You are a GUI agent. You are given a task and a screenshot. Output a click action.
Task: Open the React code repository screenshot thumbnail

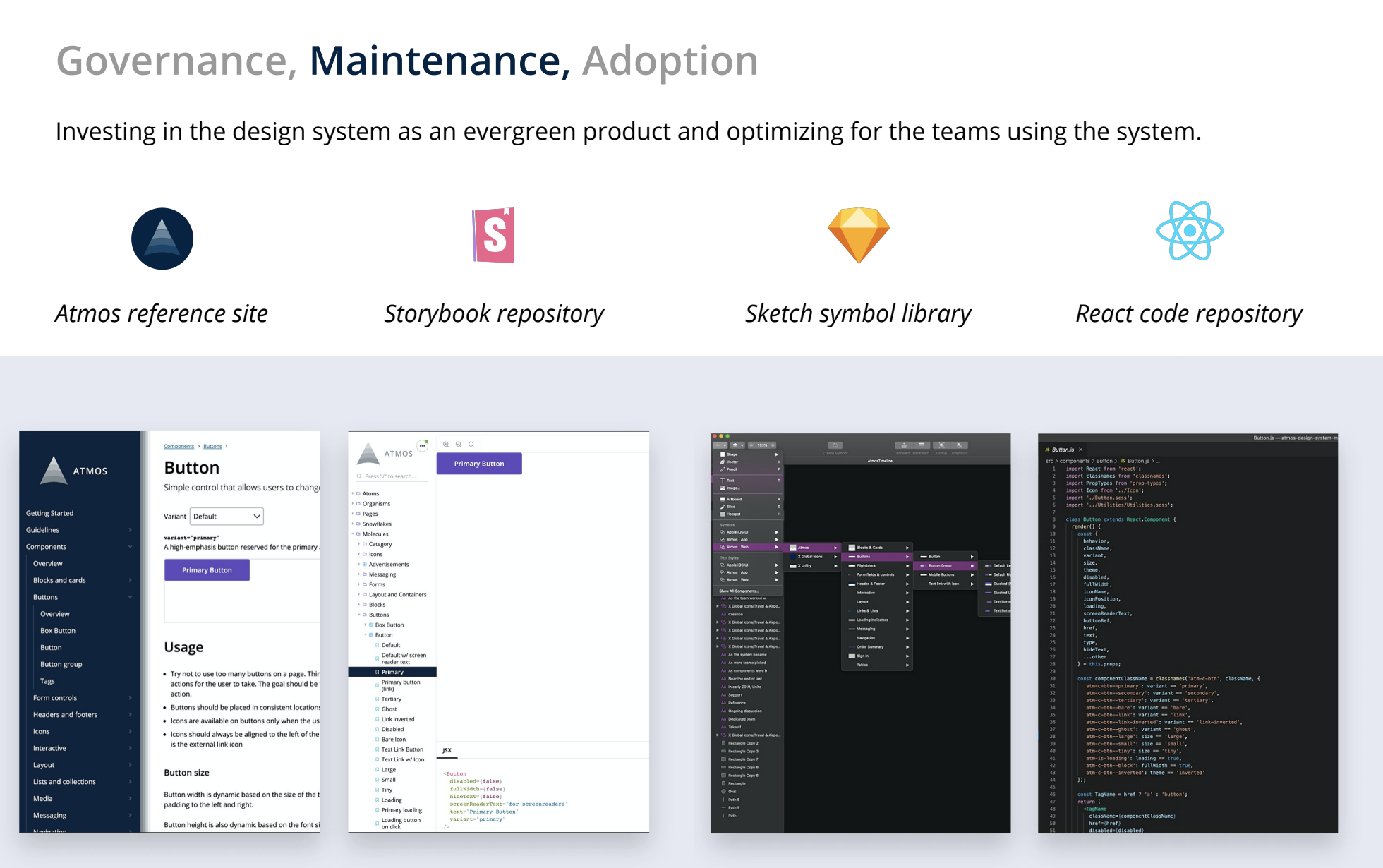click(x=1188, y=633)
